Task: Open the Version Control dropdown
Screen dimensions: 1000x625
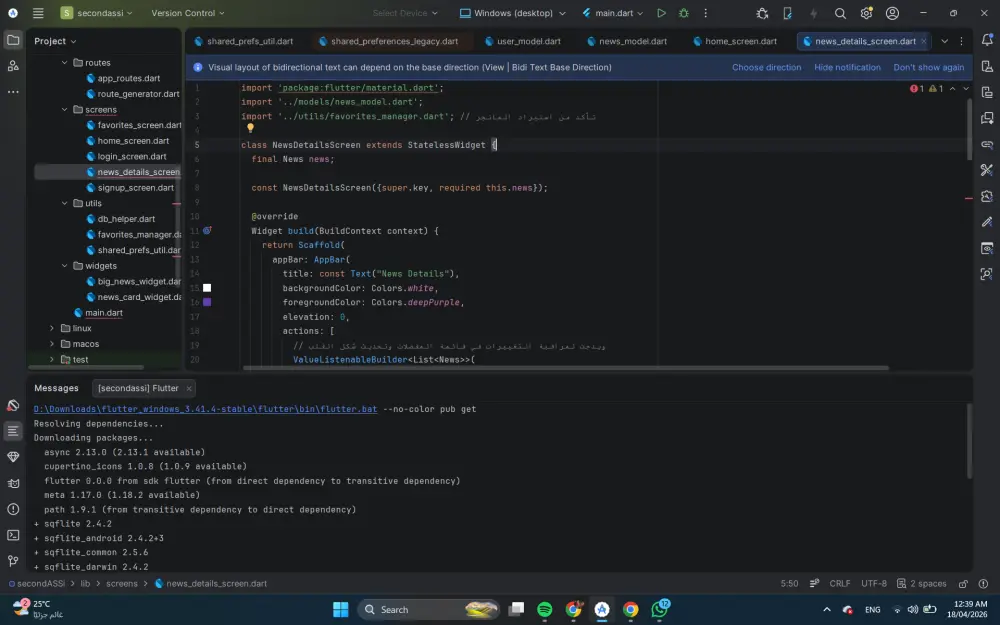Action: click(188, 13)
